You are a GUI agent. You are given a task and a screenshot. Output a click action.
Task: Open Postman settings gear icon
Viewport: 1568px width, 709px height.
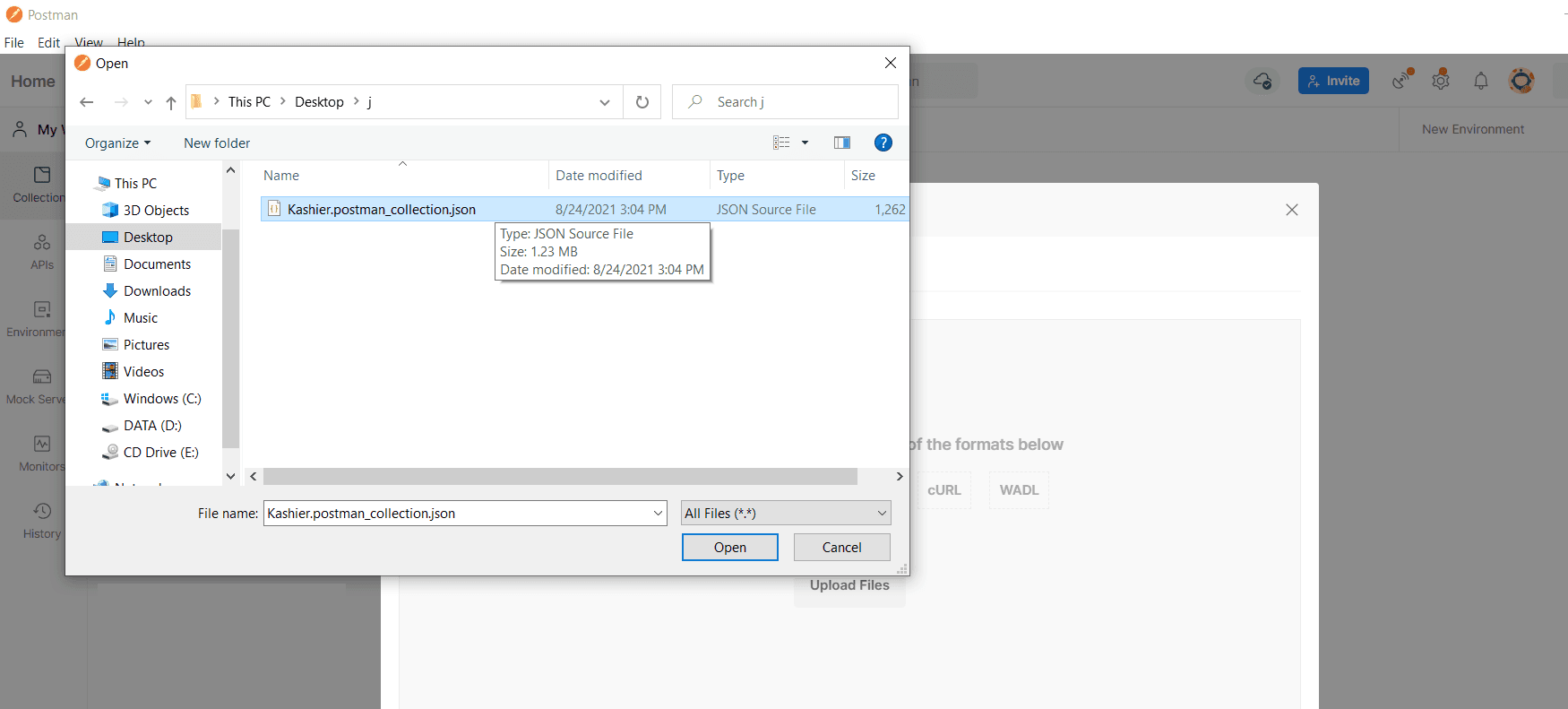(x=1441, y=80)
